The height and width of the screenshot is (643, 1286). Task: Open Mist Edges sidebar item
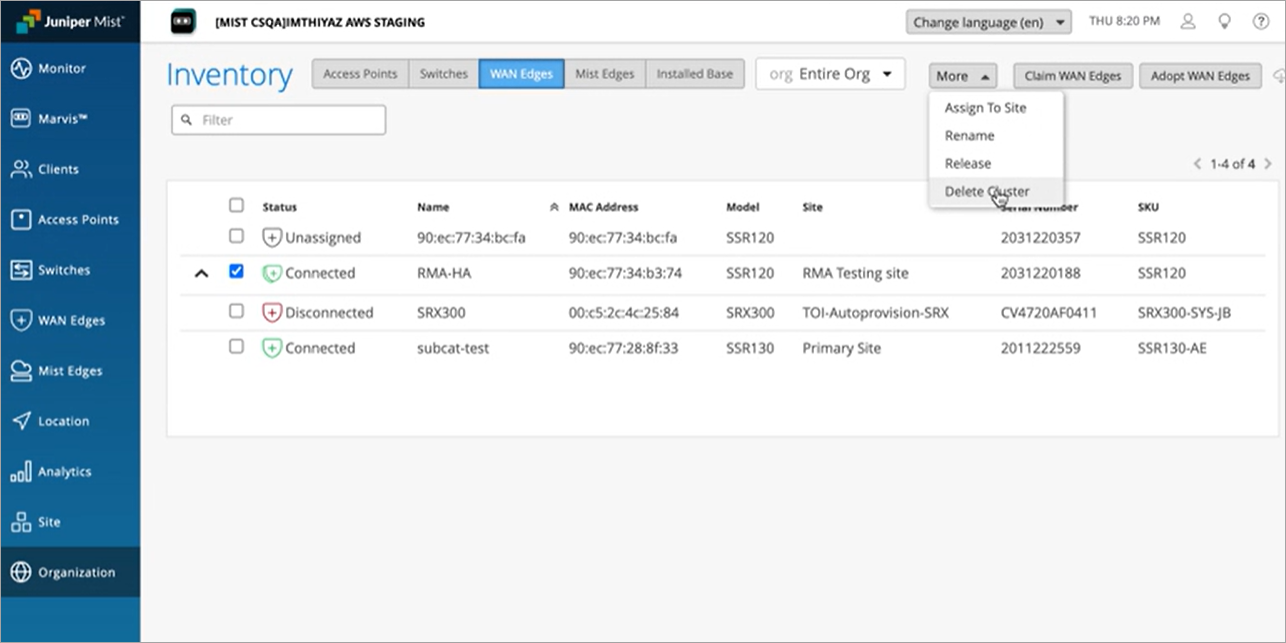click(70, 371)
